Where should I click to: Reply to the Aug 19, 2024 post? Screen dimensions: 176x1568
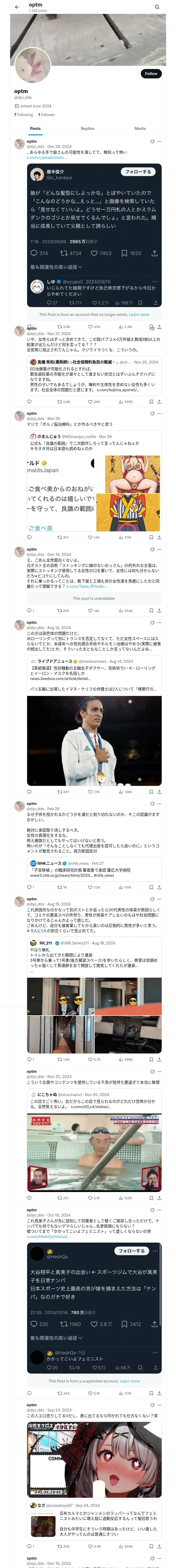[x=29, y=1060]
